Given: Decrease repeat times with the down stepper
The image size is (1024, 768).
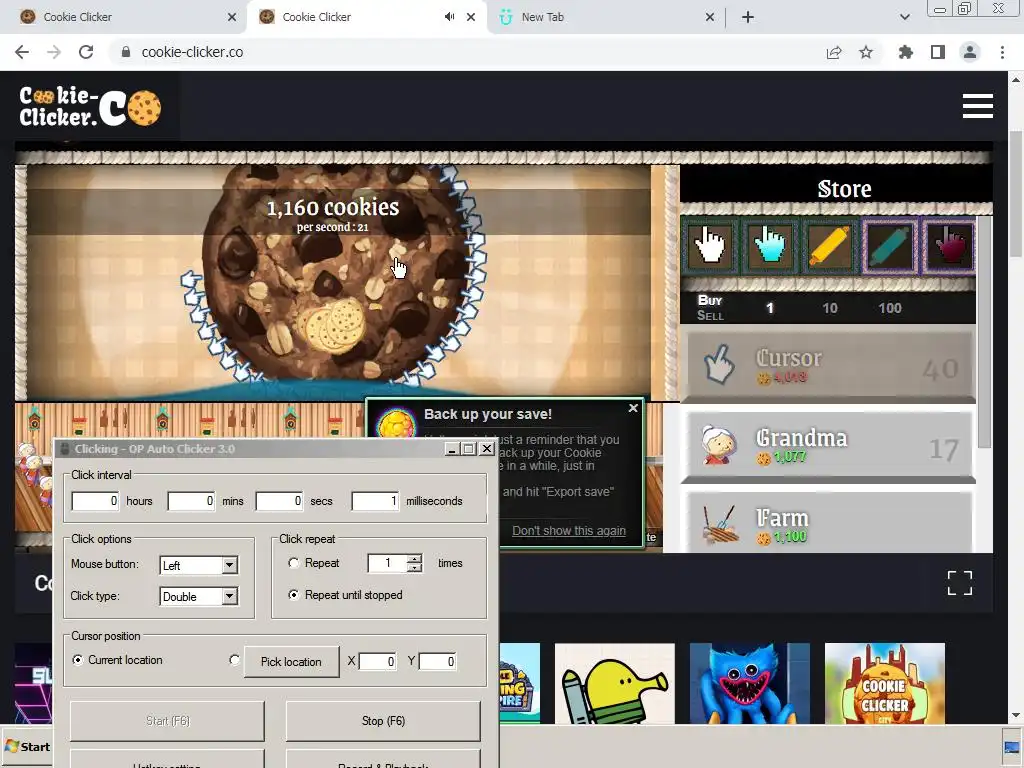Looking at the screenshot, I should [414, 568].
